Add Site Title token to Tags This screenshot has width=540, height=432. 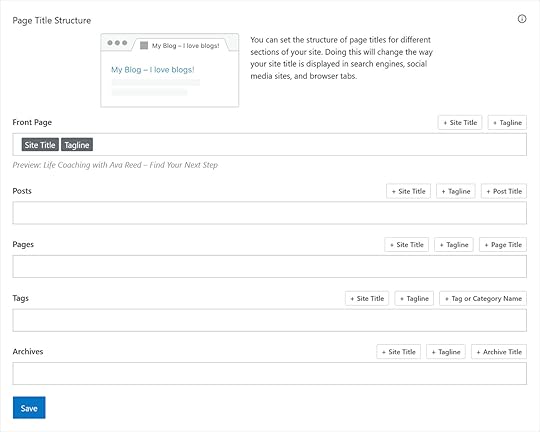tap(367, 298)
